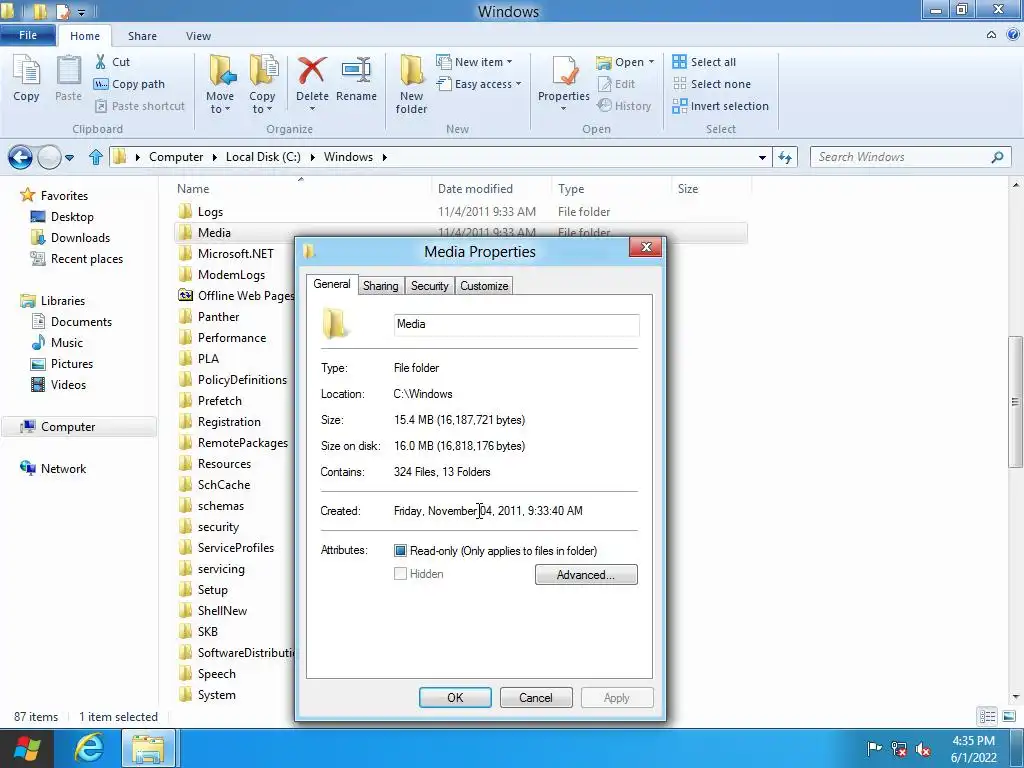Click the Help question mark icon

coord(1013,35)
